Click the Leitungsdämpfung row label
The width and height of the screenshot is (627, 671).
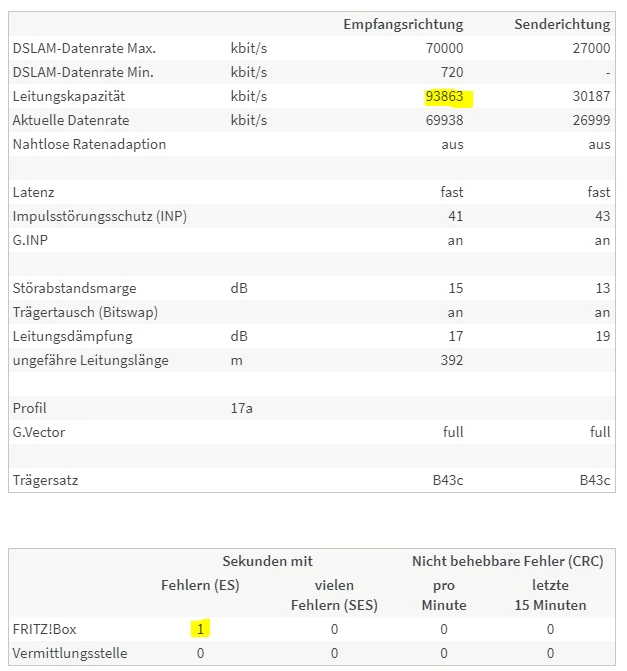(72, 336)
